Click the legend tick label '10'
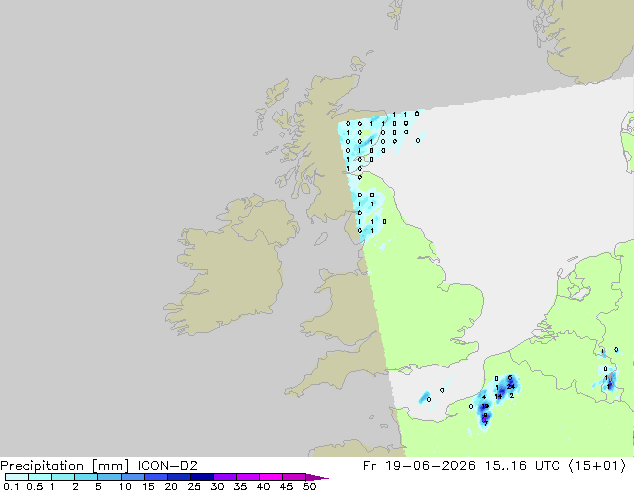The image size is (634, 490). click(x=125, y=486)
